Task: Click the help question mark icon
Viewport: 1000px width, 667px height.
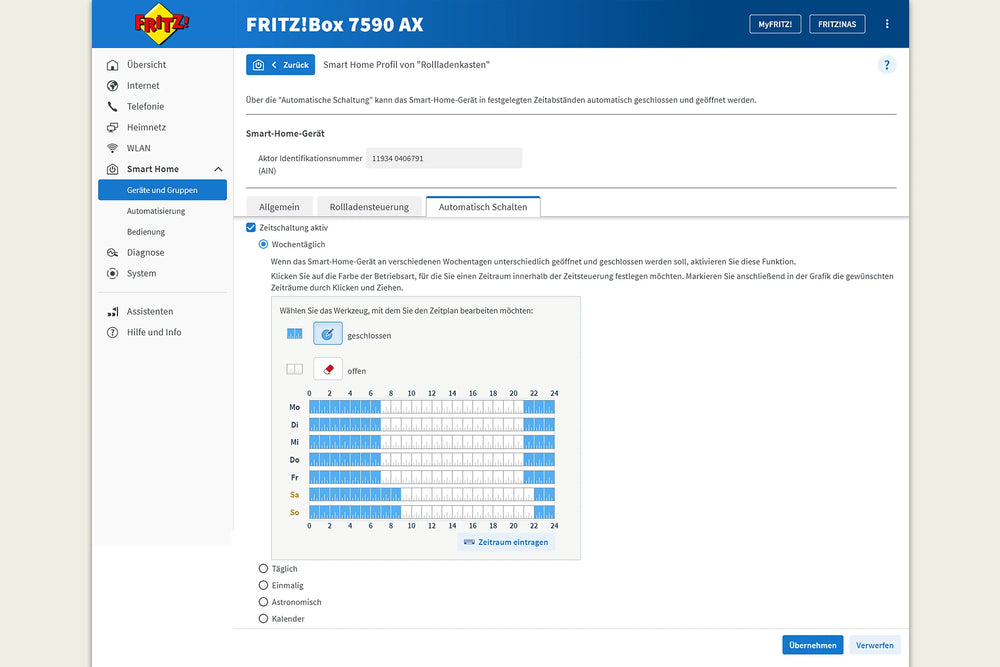Action: (x=886, y=65)
